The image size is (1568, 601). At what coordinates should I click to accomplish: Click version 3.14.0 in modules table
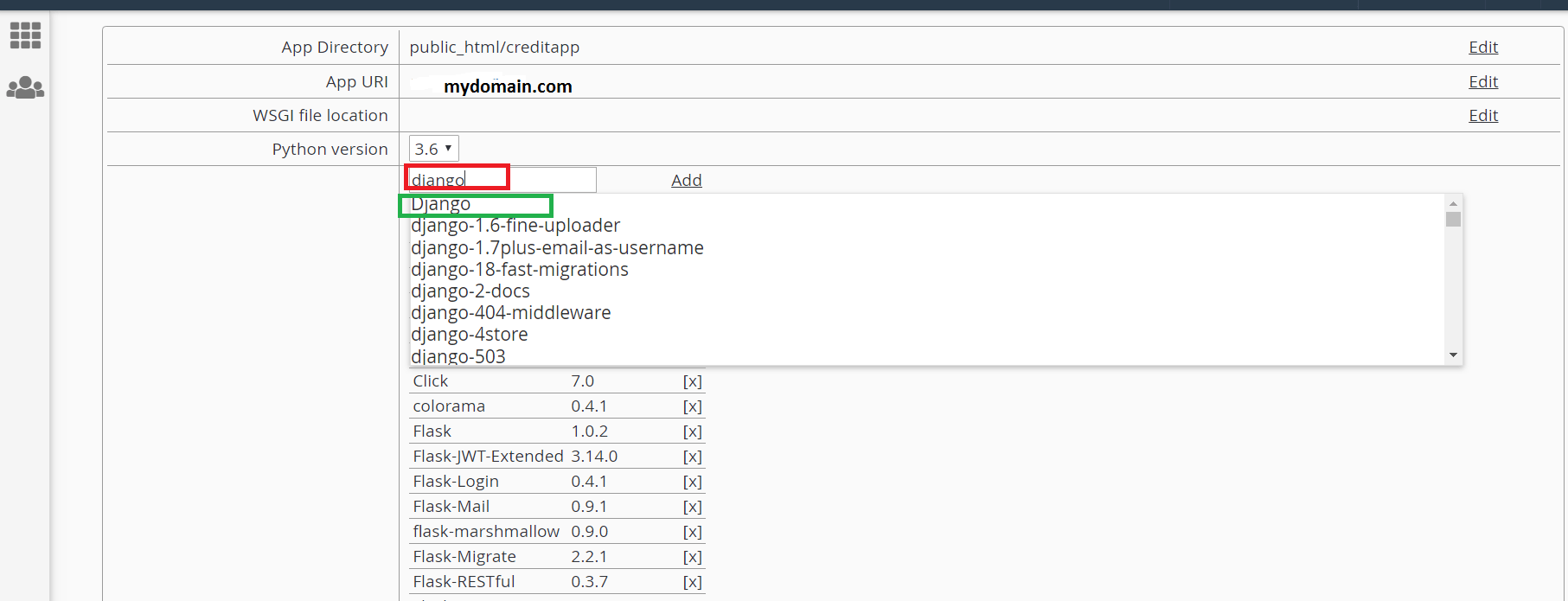point(594,457)
